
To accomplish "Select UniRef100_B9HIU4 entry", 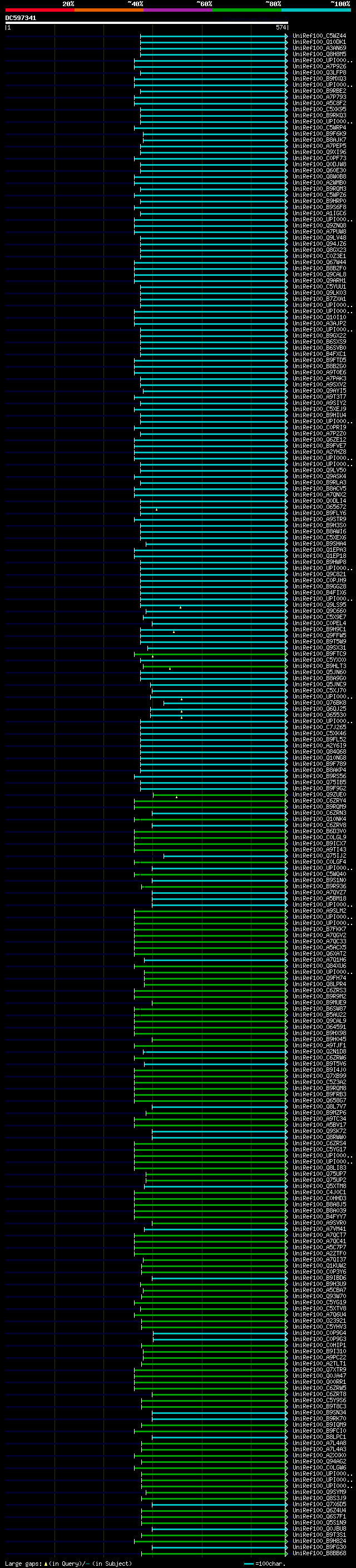I will click(319, 415).
